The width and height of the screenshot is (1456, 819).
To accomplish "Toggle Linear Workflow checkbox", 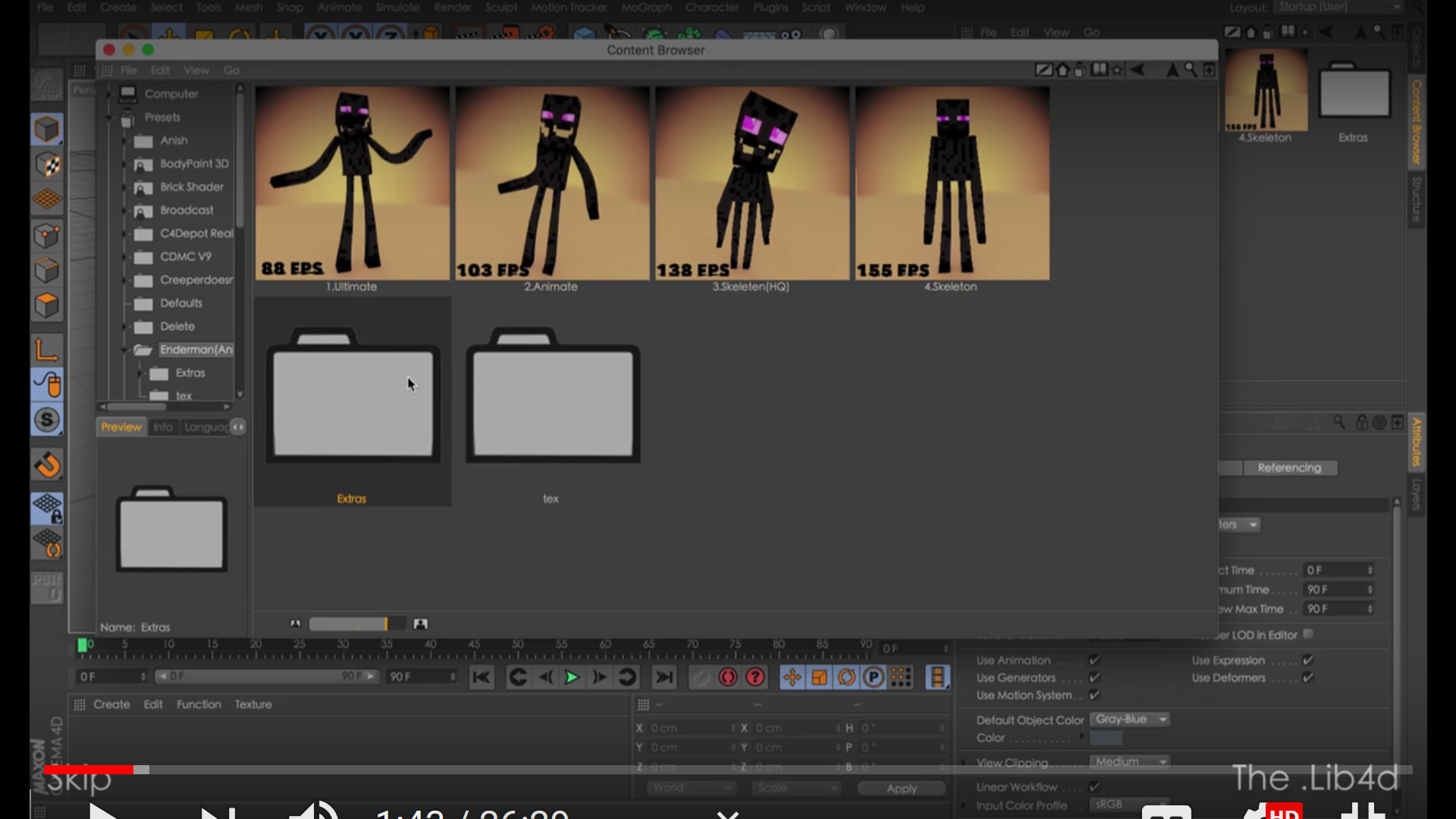I will tap(1094, 786).
